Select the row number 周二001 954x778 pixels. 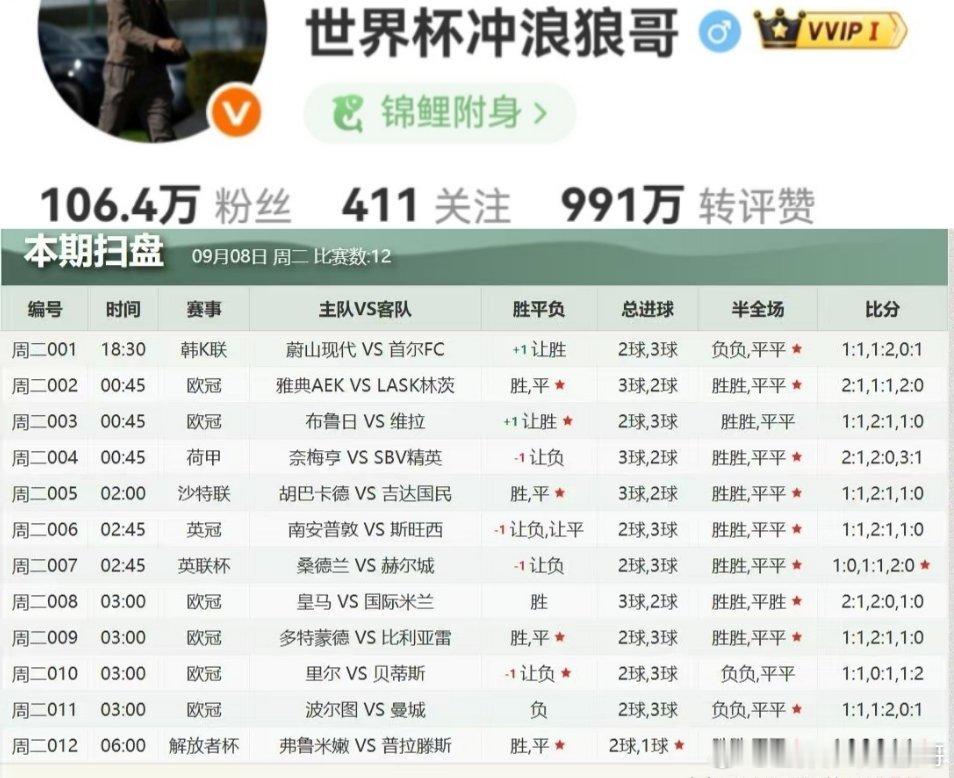click(44, 350)
